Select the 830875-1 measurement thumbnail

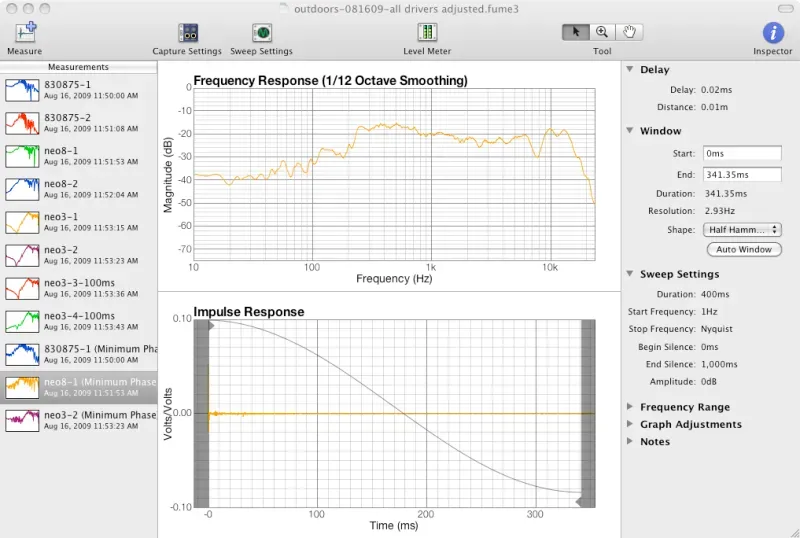point(22,90)
